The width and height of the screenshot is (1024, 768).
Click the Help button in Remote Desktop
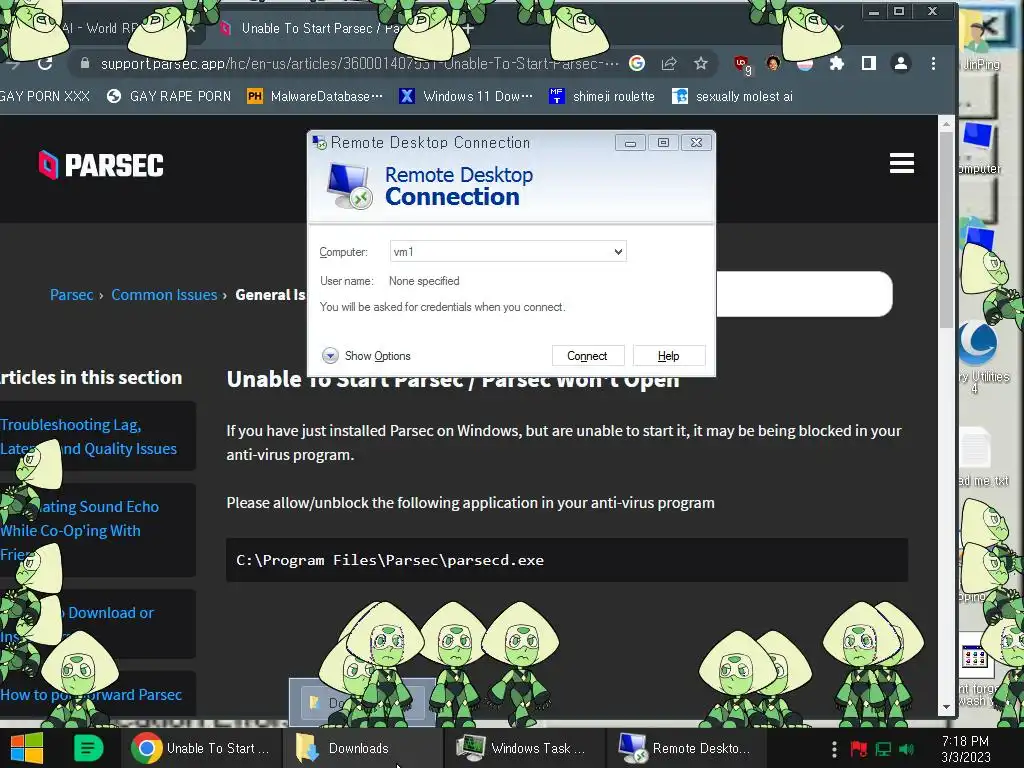click(669, 356)
